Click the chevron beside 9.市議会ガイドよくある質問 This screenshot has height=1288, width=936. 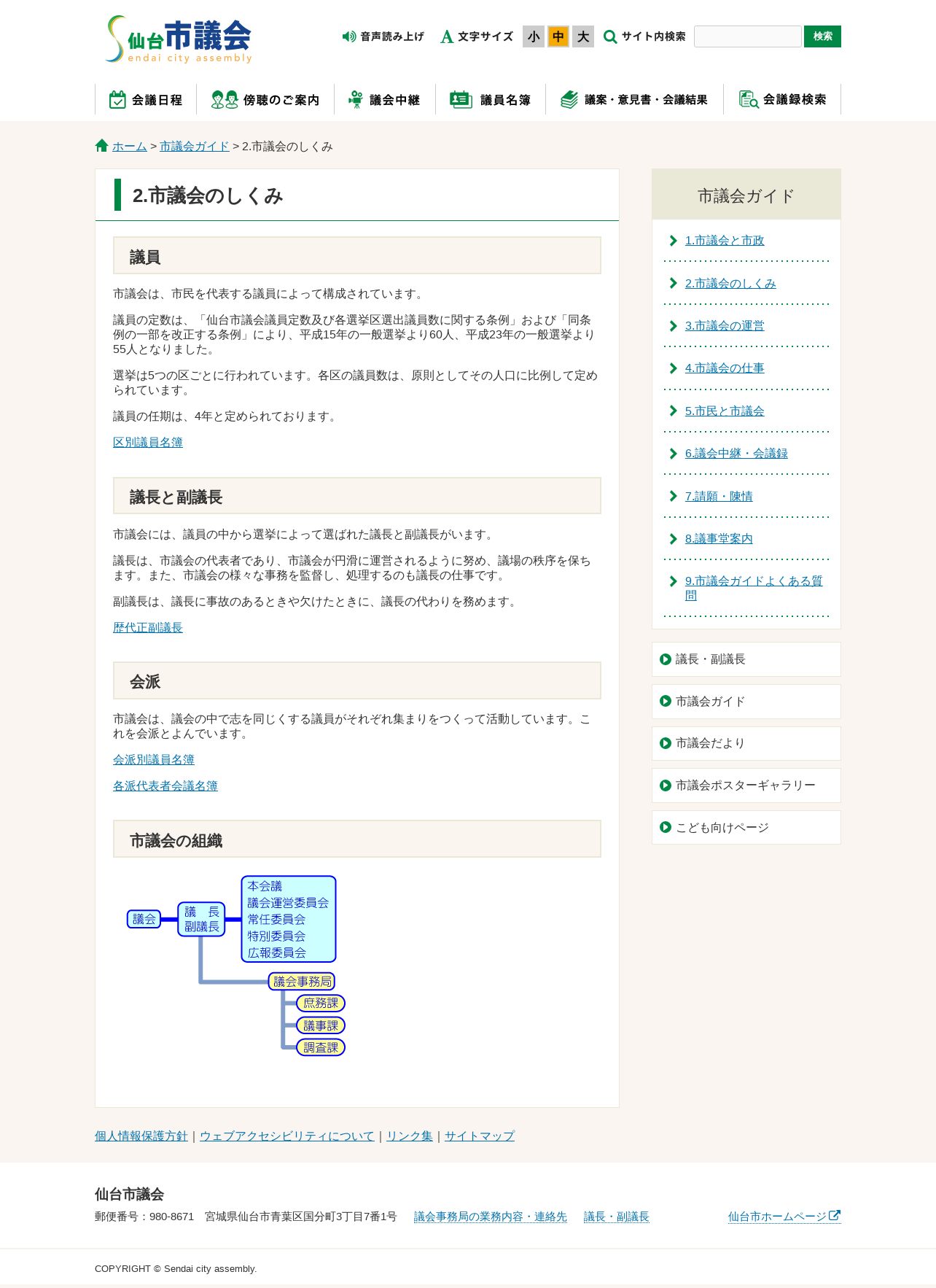[x=674, y=581]
